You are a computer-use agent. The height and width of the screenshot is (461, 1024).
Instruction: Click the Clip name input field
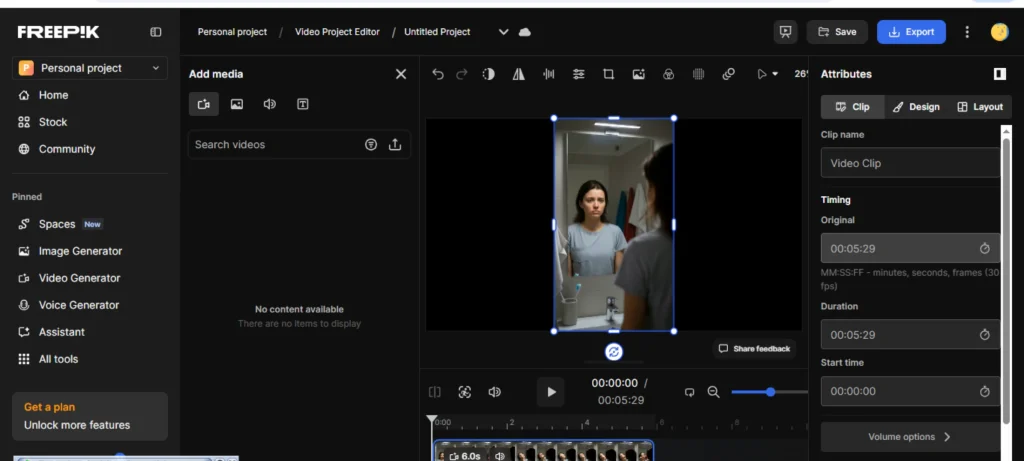point(909,163)
